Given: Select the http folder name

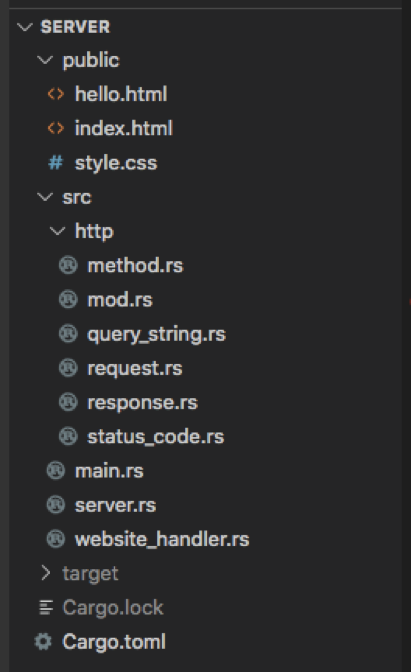Looking at the screenshot, I should click(94, 232).
